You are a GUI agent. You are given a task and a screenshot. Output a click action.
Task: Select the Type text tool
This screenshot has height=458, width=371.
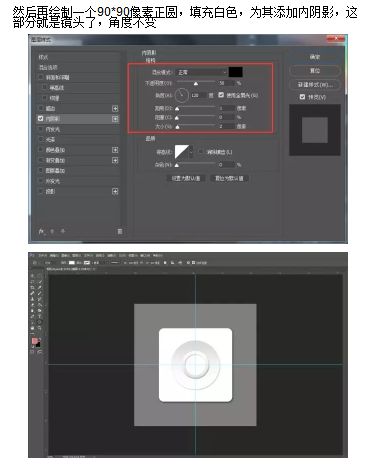[40, 316]
